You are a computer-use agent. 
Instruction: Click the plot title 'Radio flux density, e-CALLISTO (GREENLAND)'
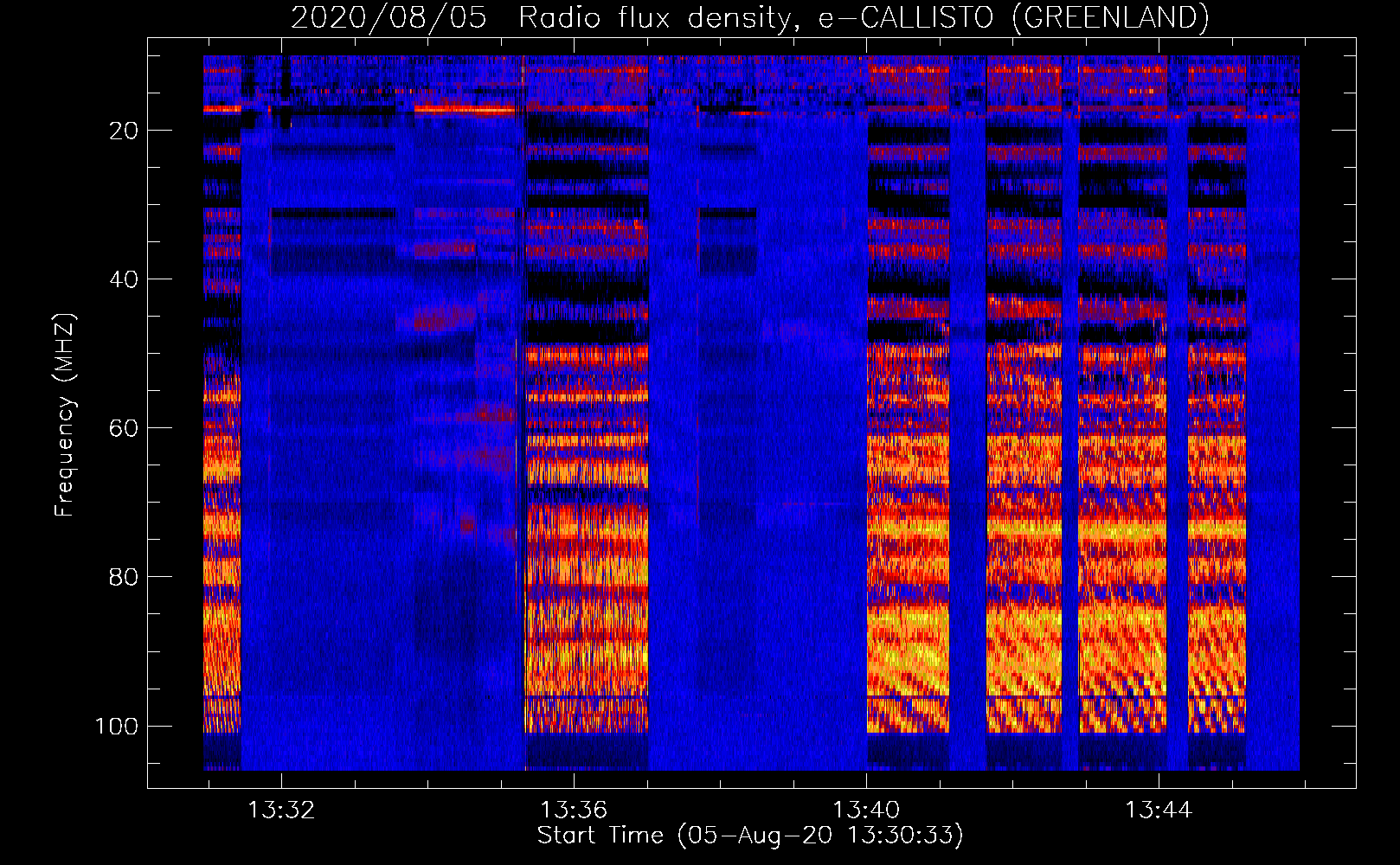(x=864, y=17)
